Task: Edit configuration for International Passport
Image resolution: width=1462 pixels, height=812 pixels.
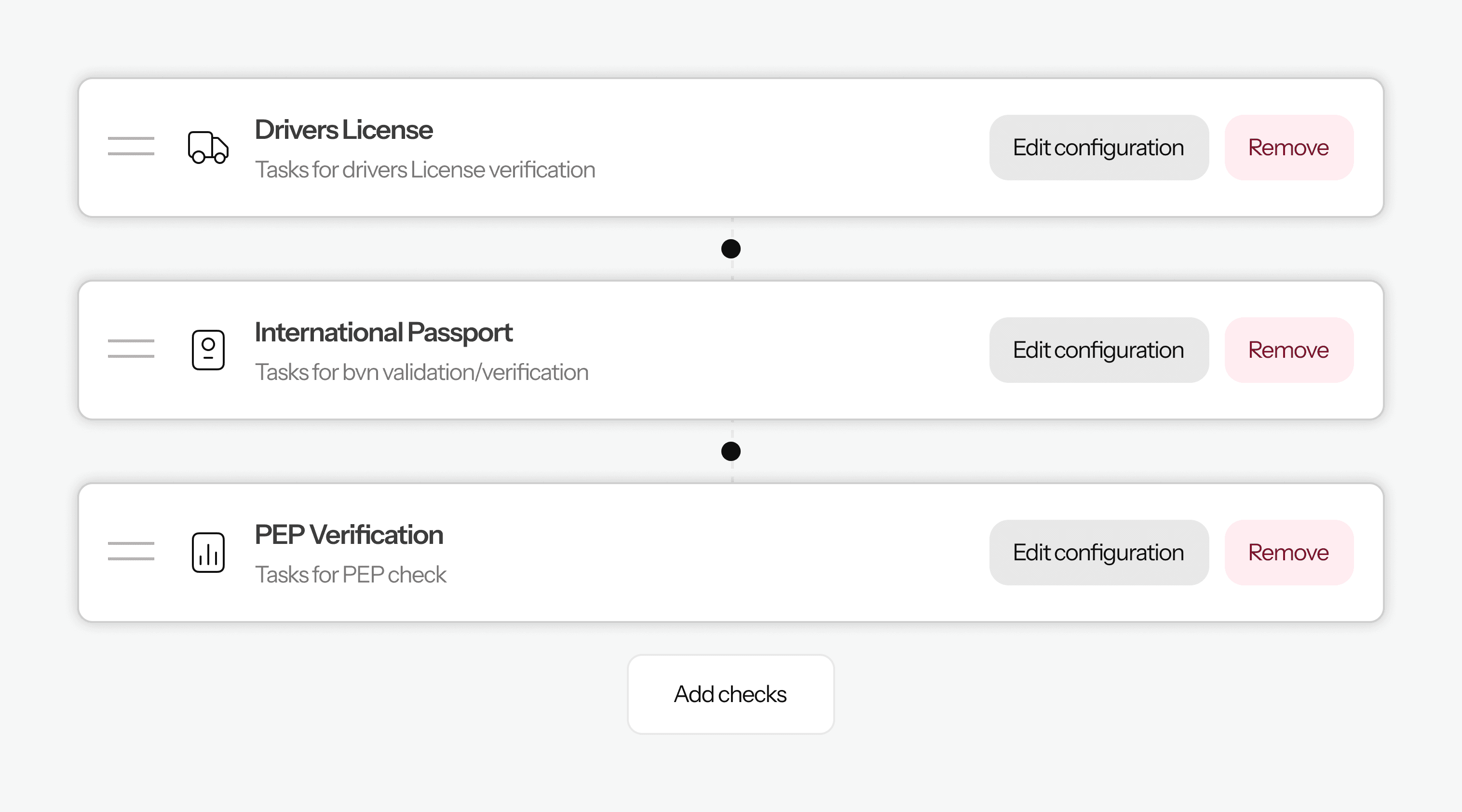Action: click(x=1098, y=350)
